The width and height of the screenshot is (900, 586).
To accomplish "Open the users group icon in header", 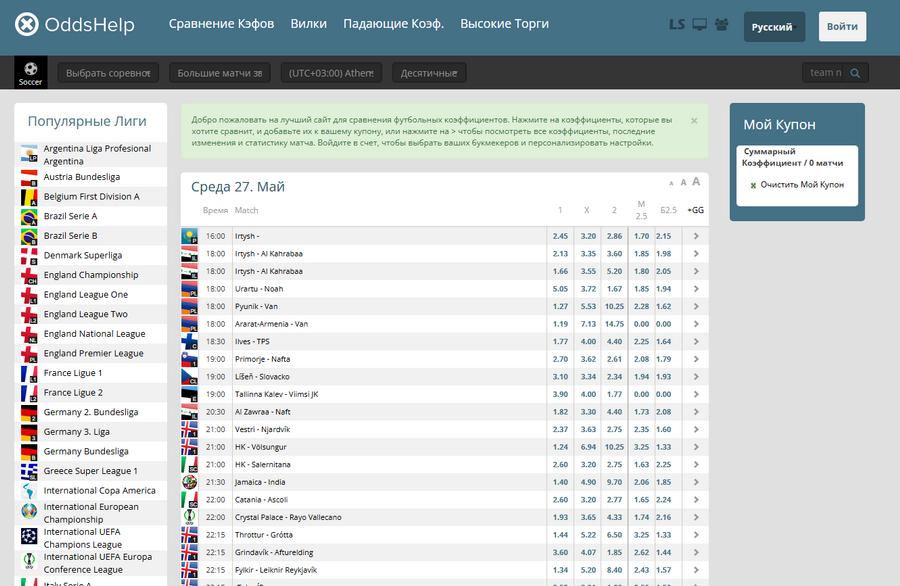I will (721, 24).
